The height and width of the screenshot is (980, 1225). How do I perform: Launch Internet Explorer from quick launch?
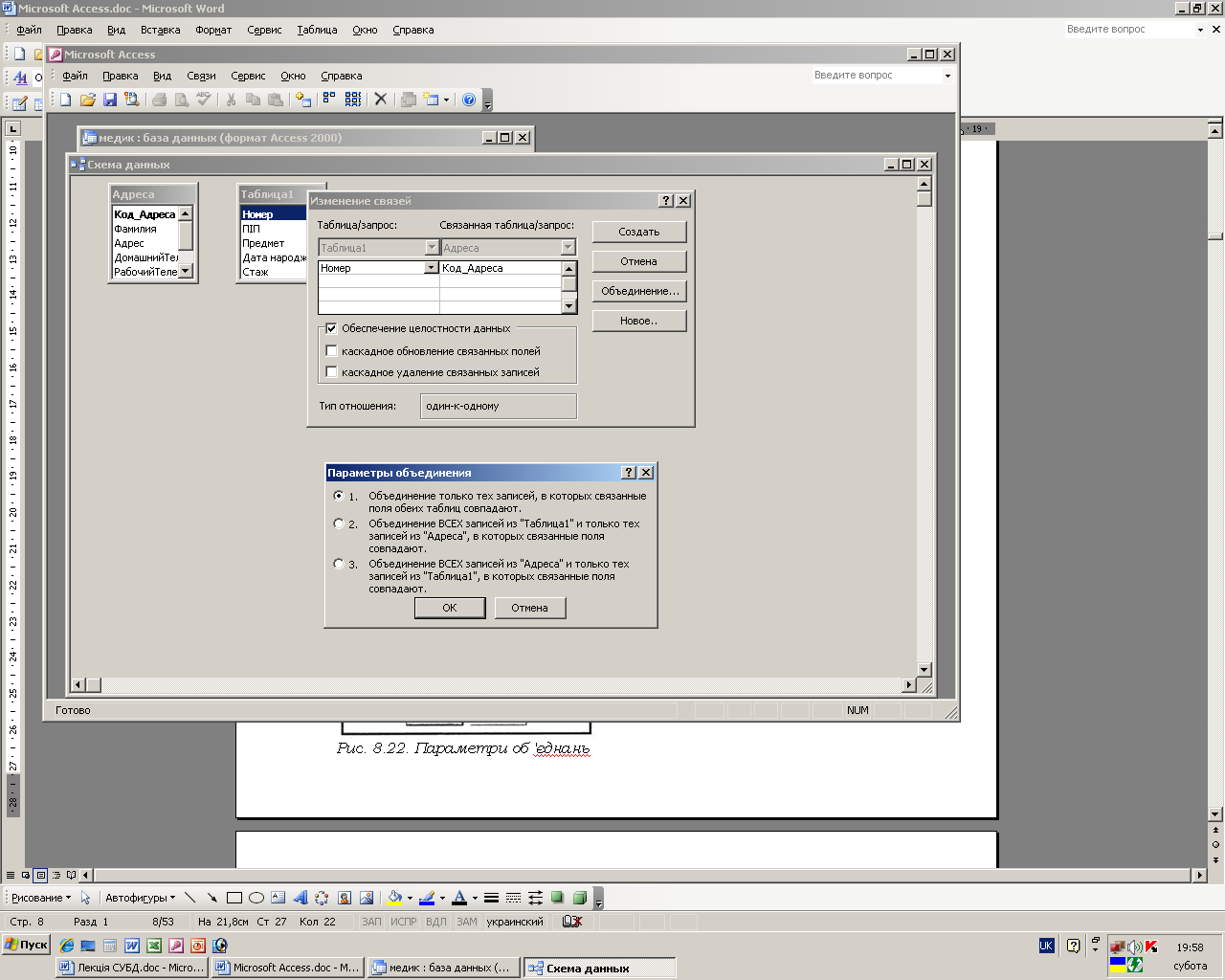tap(67, 946)
